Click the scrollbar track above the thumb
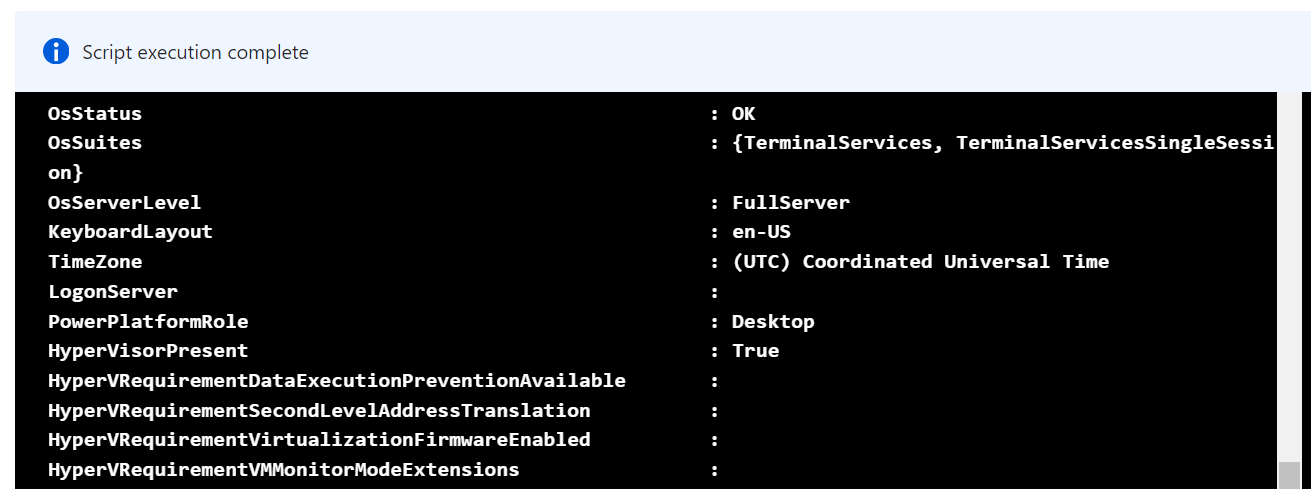Image resolution: width=1311 pixels, height=489 pixels. (1287, 276)
